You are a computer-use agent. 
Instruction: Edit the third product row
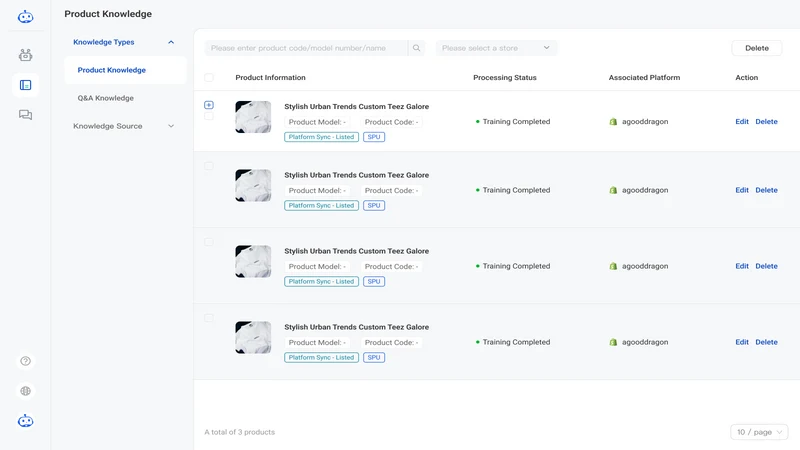tap(742, 266)
